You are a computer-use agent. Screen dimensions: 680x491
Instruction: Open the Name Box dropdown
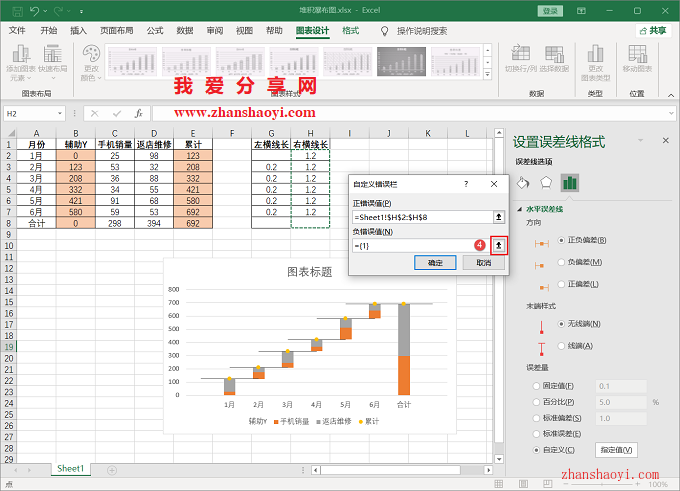click(60, 114)
